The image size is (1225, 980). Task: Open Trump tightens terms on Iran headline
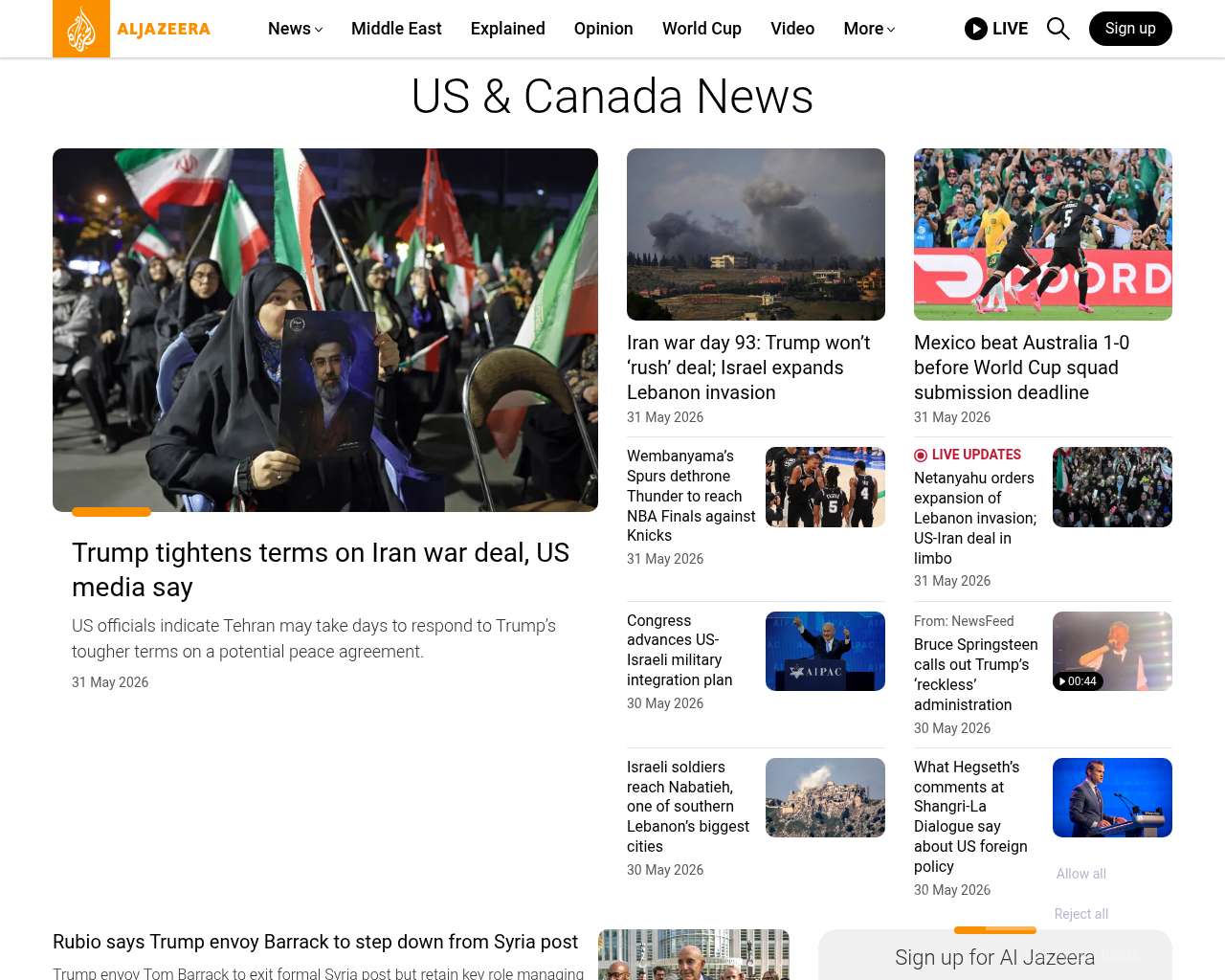[x=321, y=569]
